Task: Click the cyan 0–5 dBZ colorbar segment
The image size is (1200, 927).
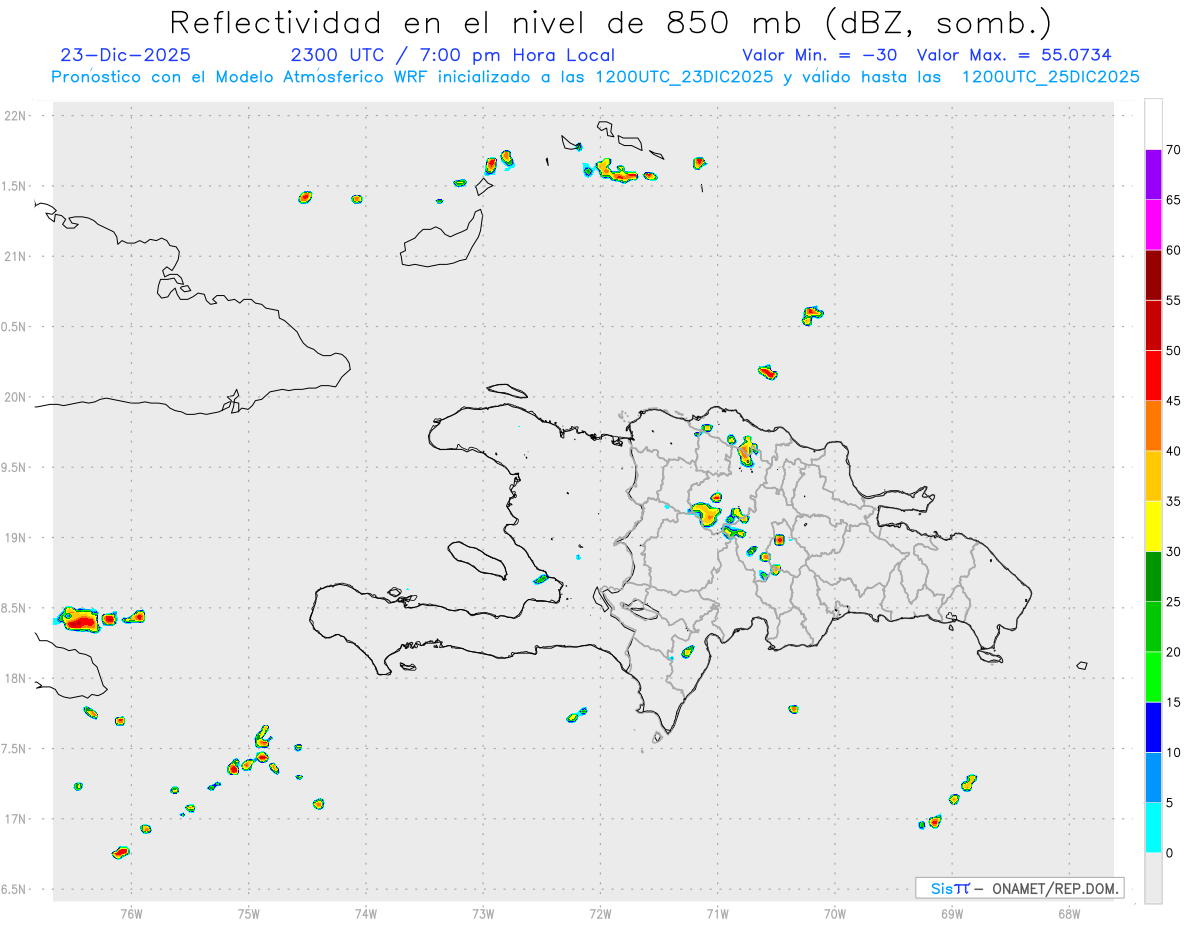Action: 1153,828
